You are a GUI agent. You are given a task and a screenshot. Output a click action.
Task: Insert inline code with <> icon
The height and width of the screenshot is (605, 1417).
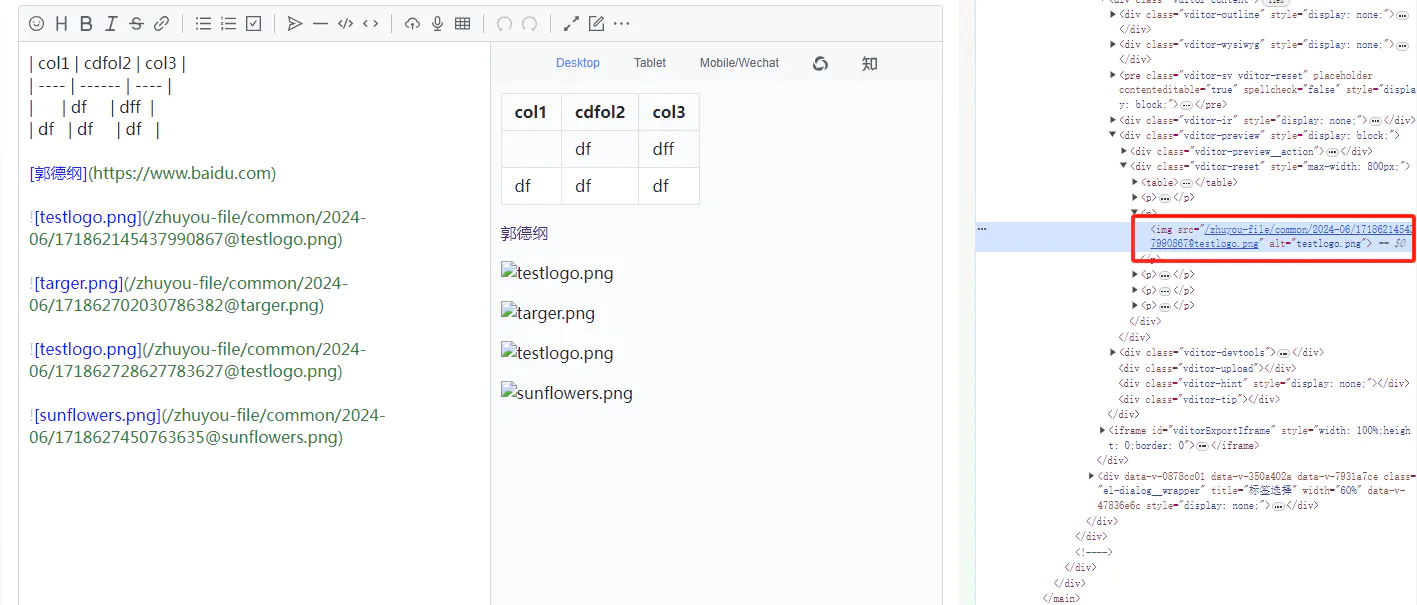point(370,23)
